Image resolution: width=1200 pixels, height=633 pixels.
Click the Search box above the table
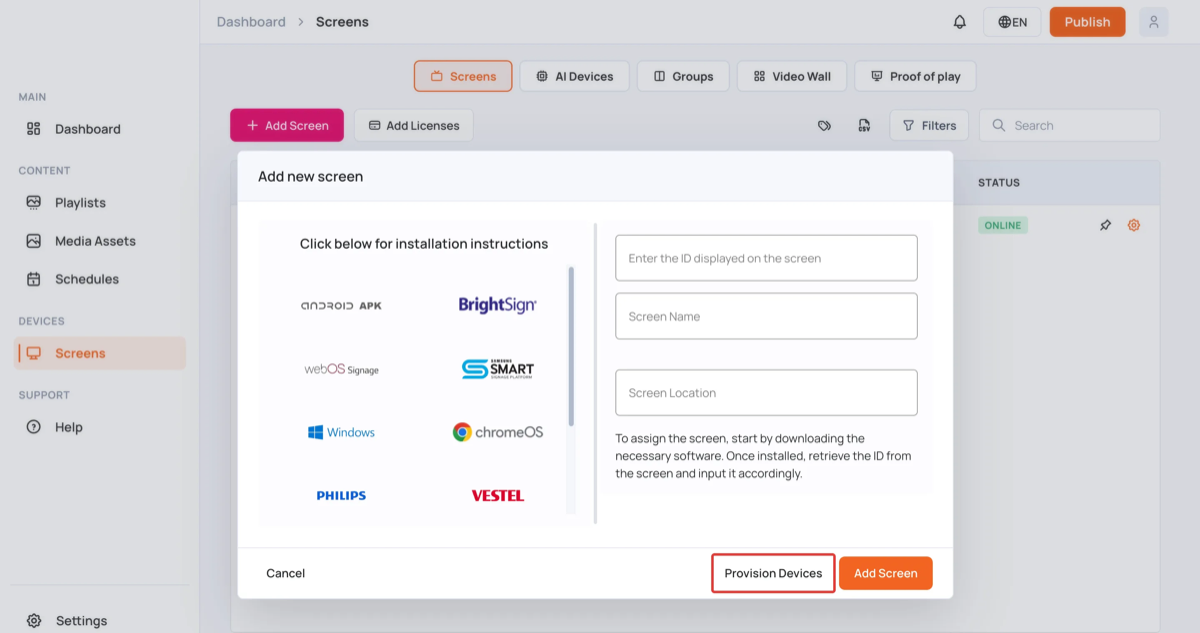1070,126
